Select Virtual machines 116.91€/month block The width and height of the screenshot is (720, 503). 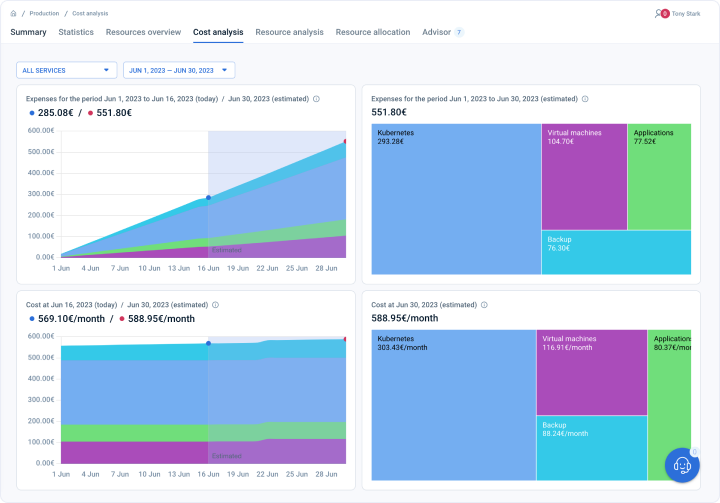pyautogui.click(x=592, y=372)
